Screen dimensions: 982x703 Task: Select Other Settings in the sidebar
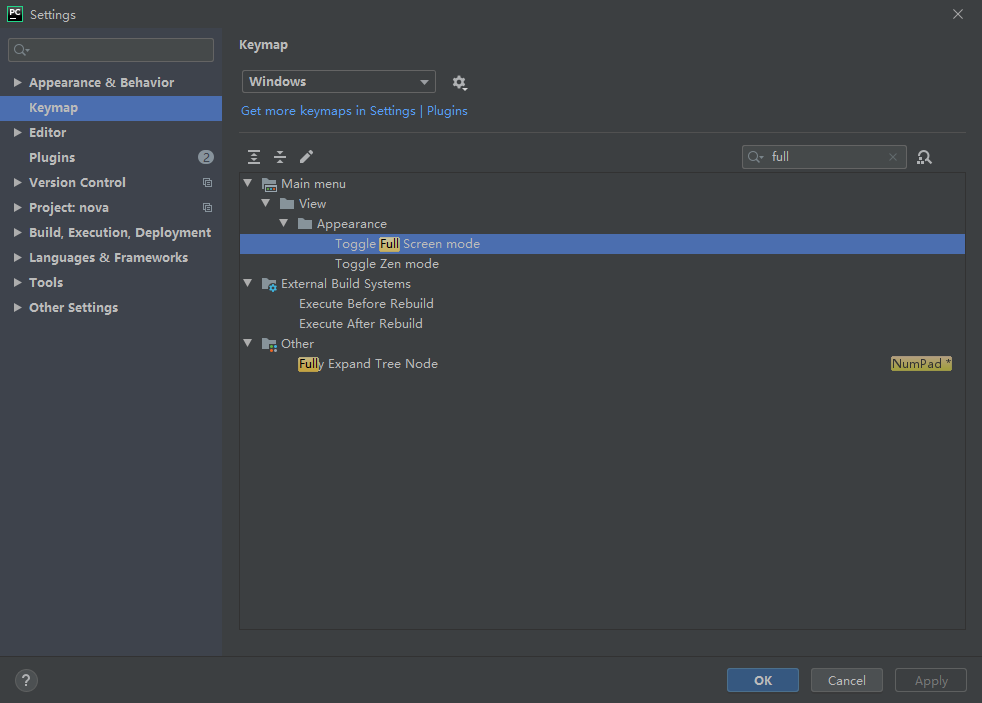(73, 308)
